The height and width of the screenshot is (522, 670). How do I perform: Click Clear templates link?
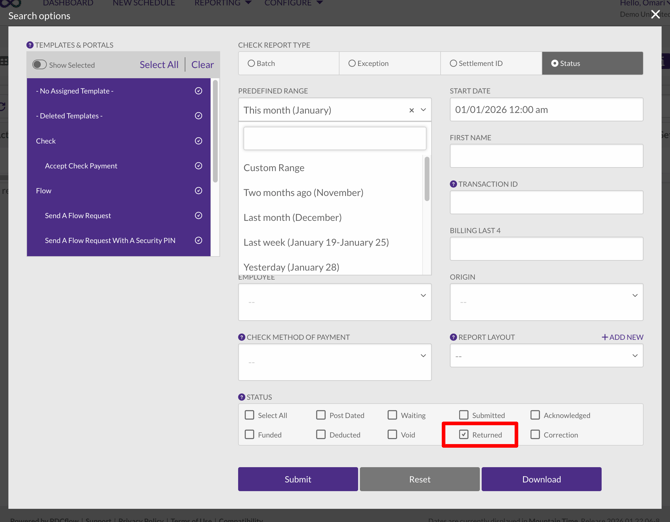tap(203, 65)
